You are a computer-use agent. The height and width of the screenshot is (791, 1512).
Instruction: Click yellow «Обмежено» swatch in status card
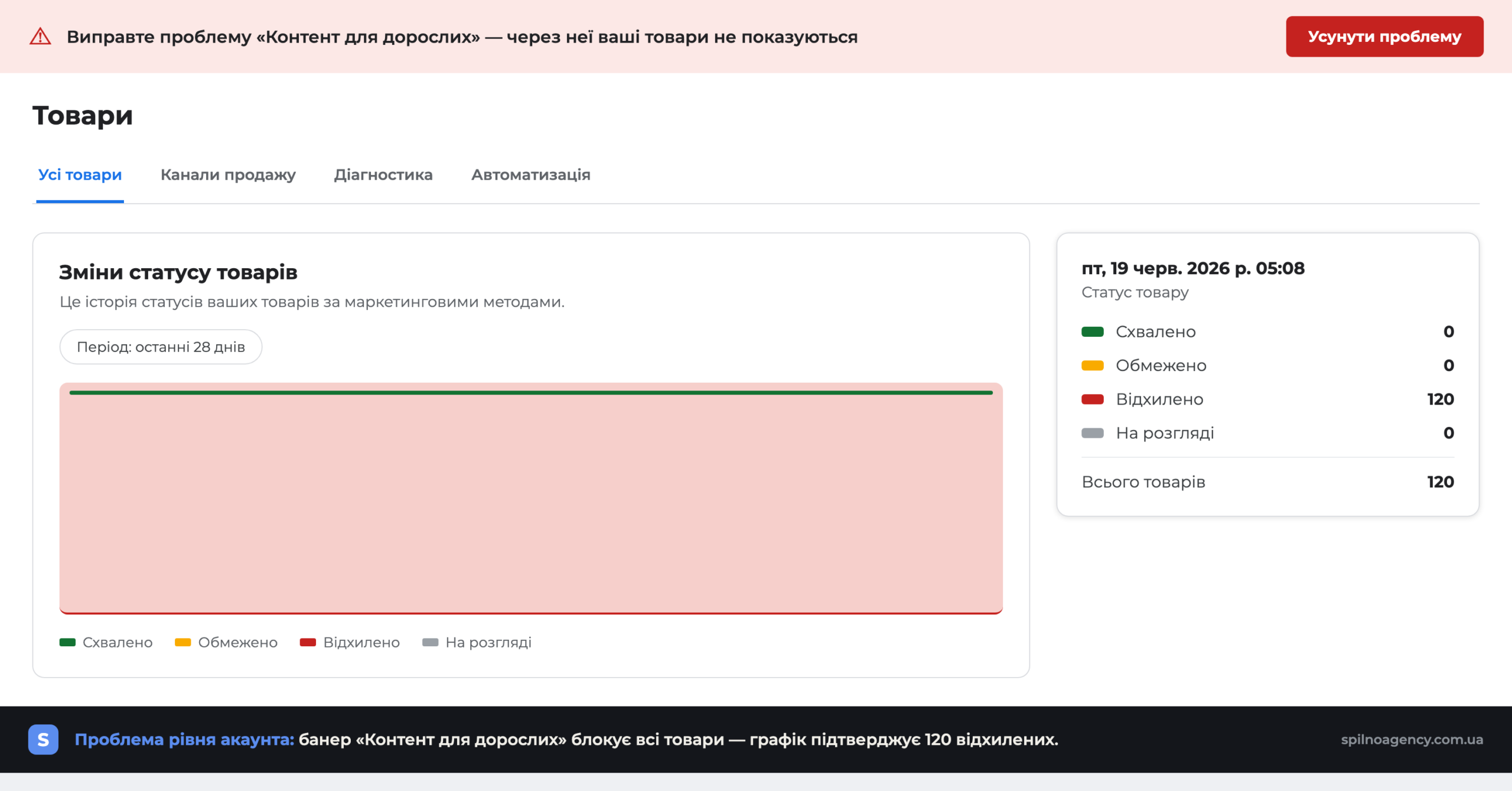[x=1093, y=366]
